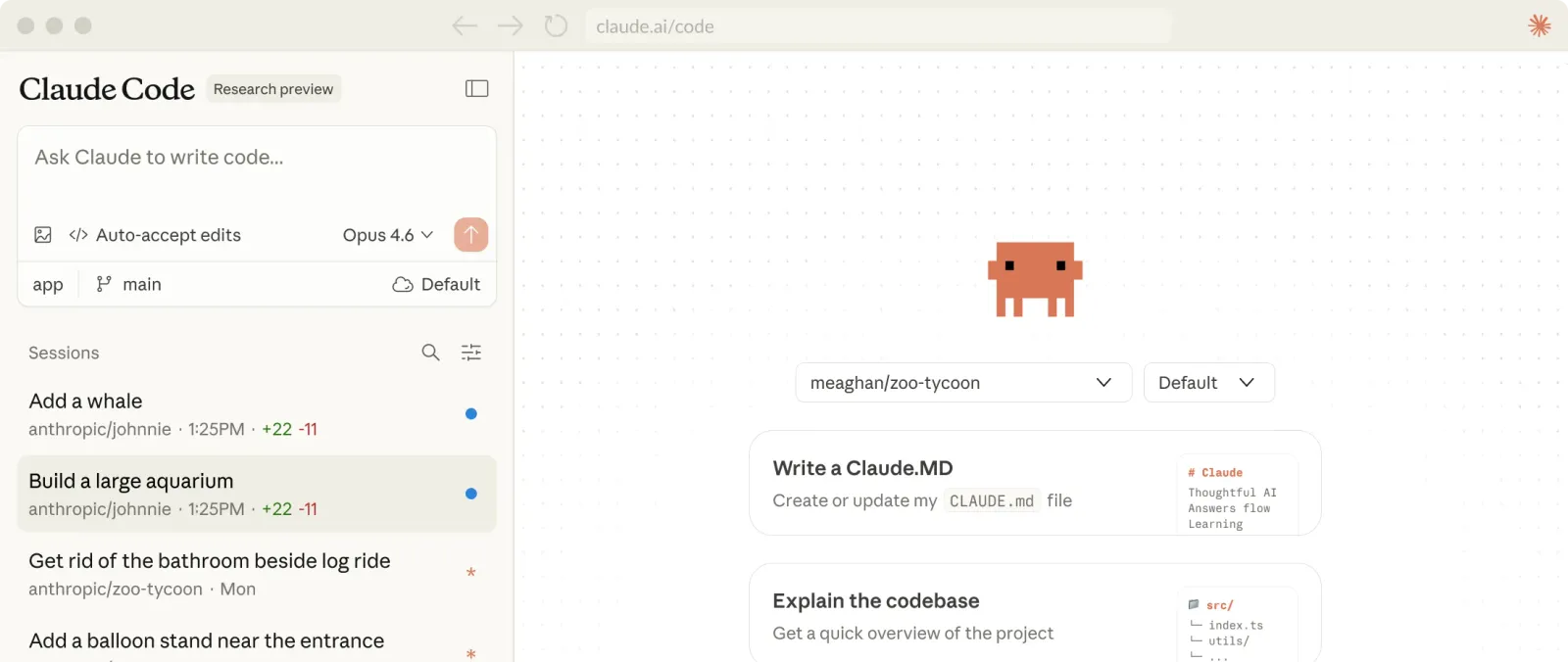Screen dimensions: 1568x662
Task: Open the Build a large aquarium session
Action: click(x=257, y=494)
